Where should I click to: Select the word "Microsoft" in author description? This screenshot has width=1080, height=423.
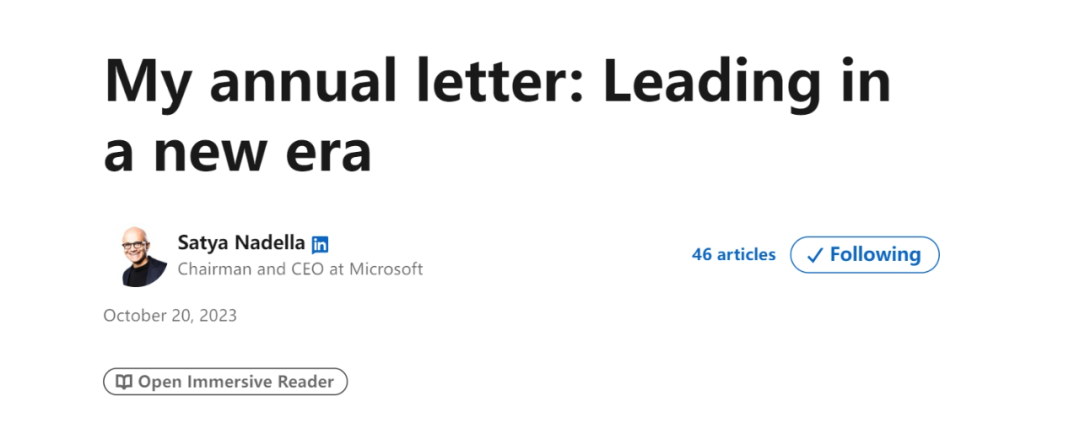[386, 269]
